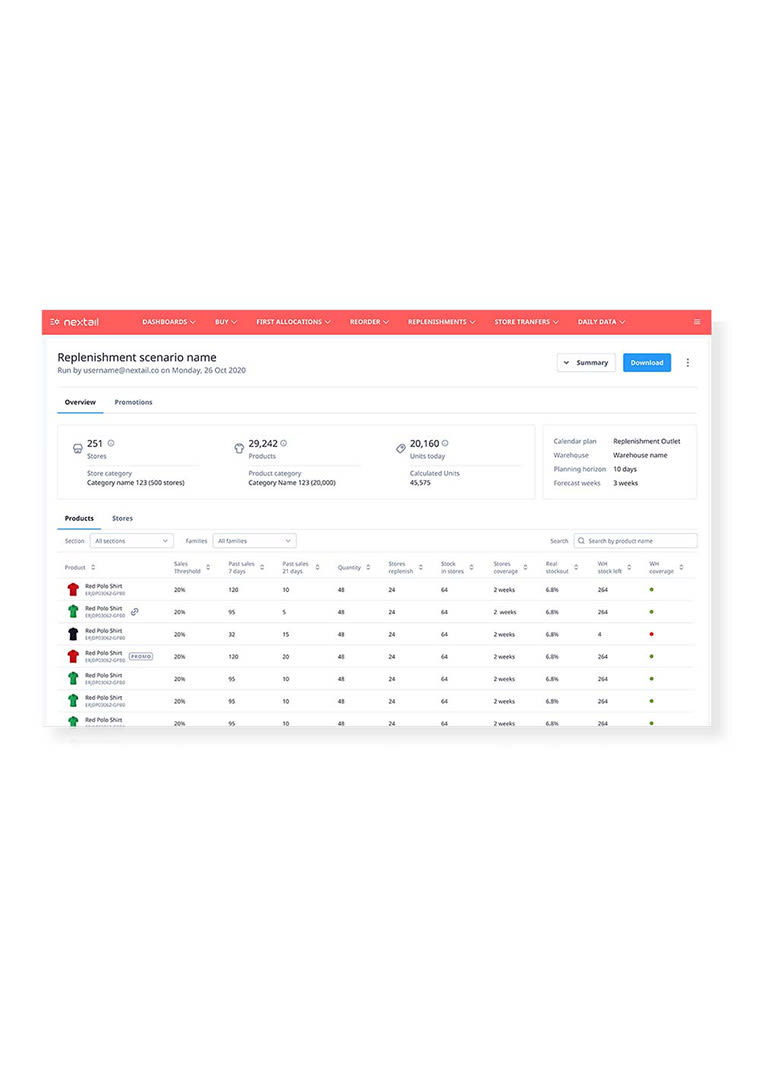Click the PROMO badge on the red polo shirt
Screen dimensions: 760x1080
tap(141, 657)
